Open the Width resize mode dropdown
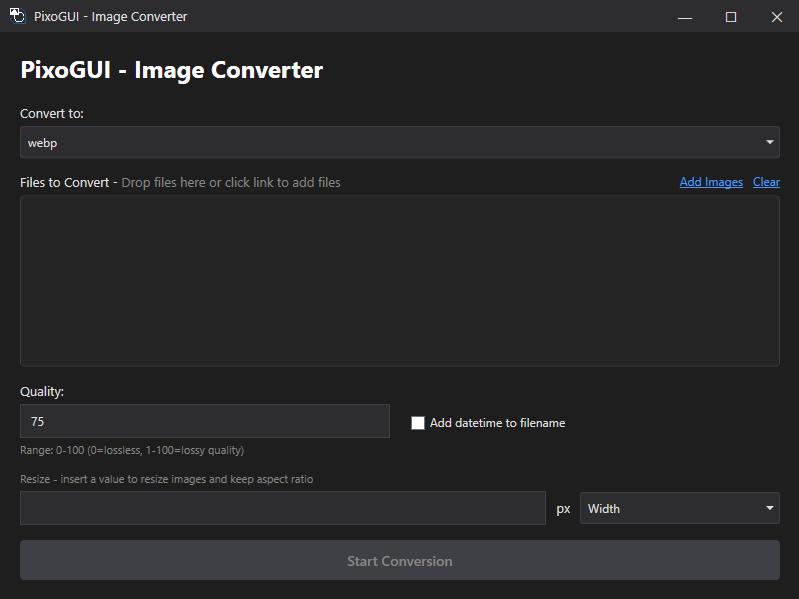 point(680,508)
